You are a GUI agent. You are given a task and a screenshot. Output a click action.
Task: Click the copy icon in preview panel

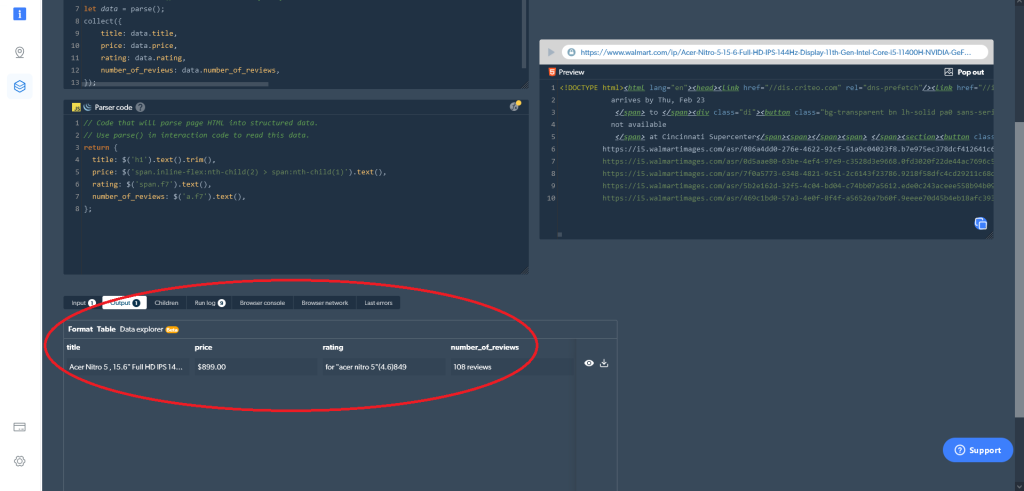[981, 224]
